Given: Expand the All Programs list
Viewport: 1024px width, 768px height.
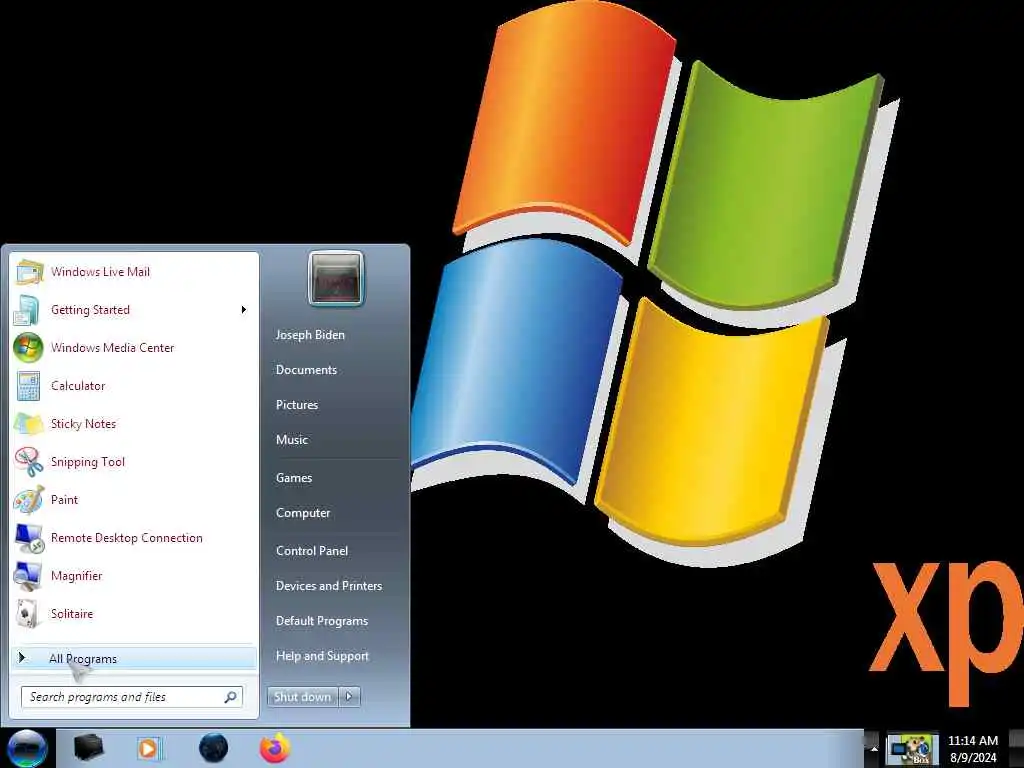Looking at the screenshot, I should pyautogui.click(x=134, y=658).
